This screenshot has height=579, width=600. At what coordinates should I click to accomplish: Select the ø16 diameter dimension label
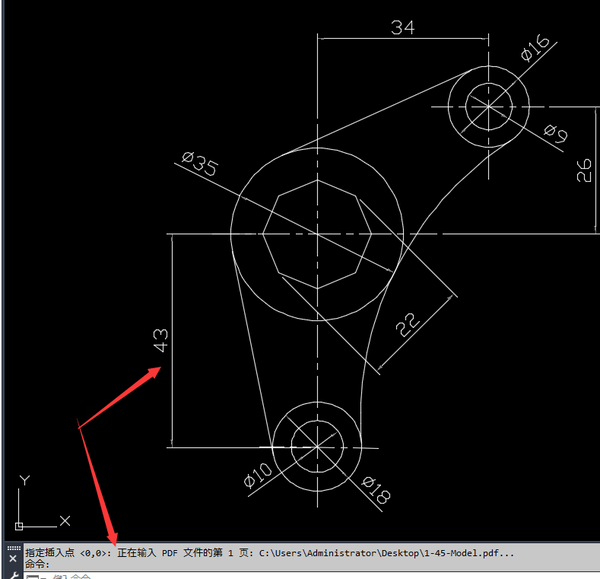click(x=535, y=48)
